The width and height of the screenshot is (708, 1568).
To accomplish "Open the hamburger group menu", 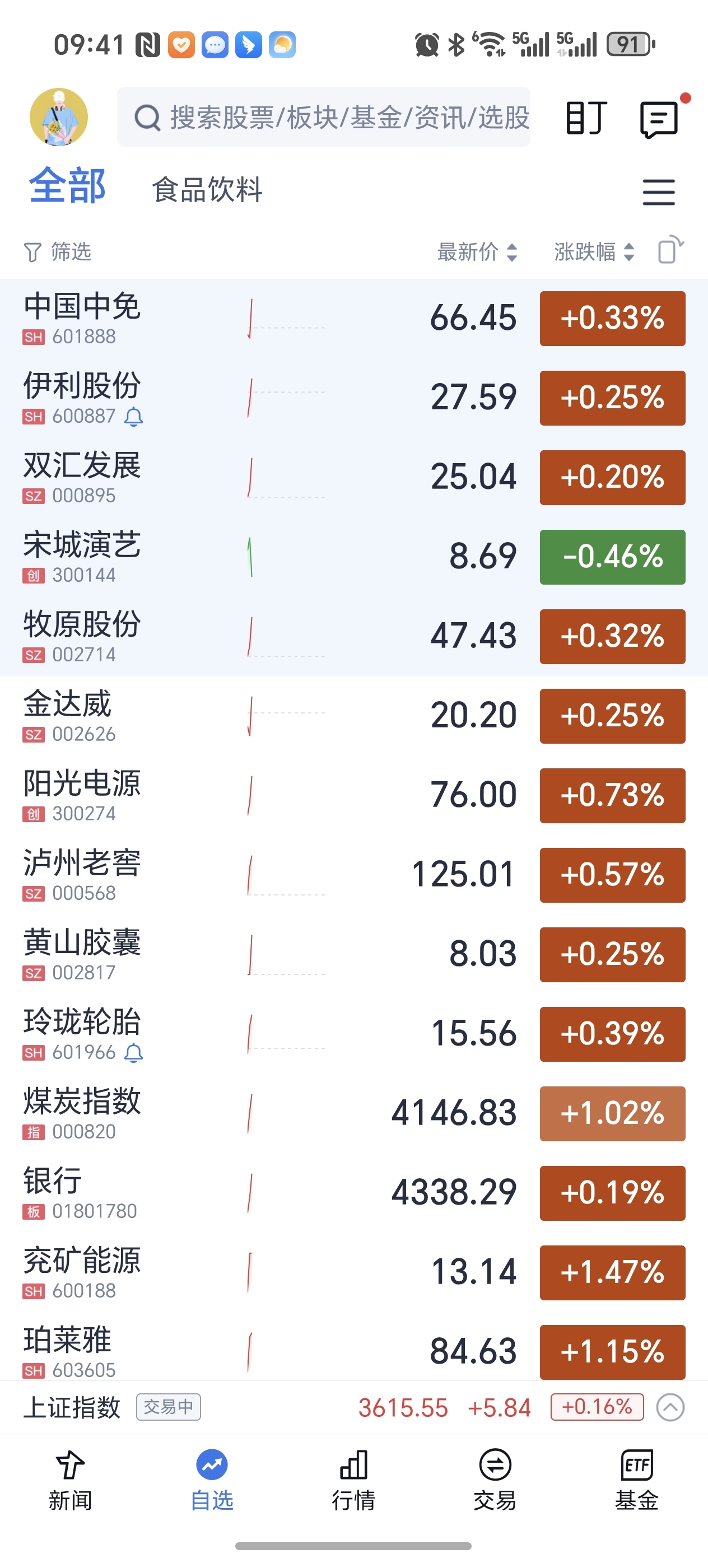I will point(659,192).
